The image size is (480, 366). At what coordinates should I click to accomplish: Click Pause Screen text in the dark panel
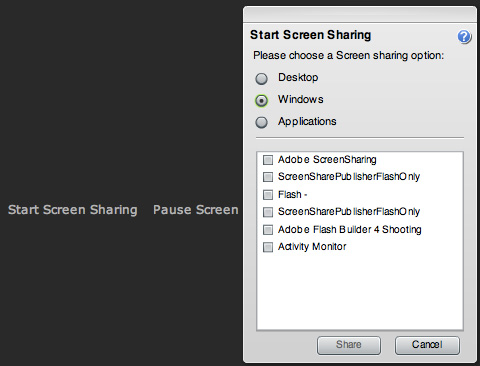[x=196, y=210]
